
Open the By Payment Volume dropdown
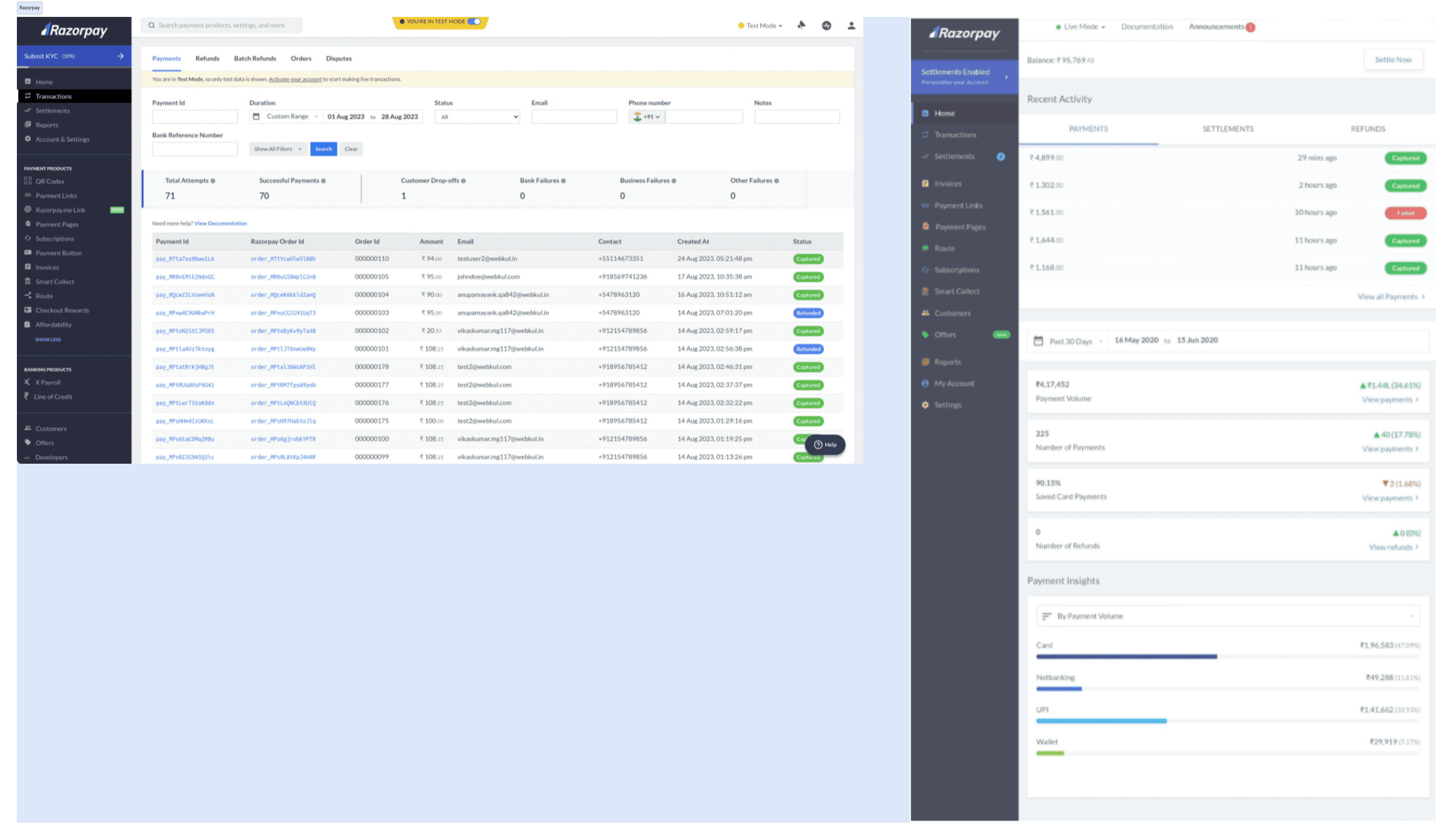[x=1227, y=616]
